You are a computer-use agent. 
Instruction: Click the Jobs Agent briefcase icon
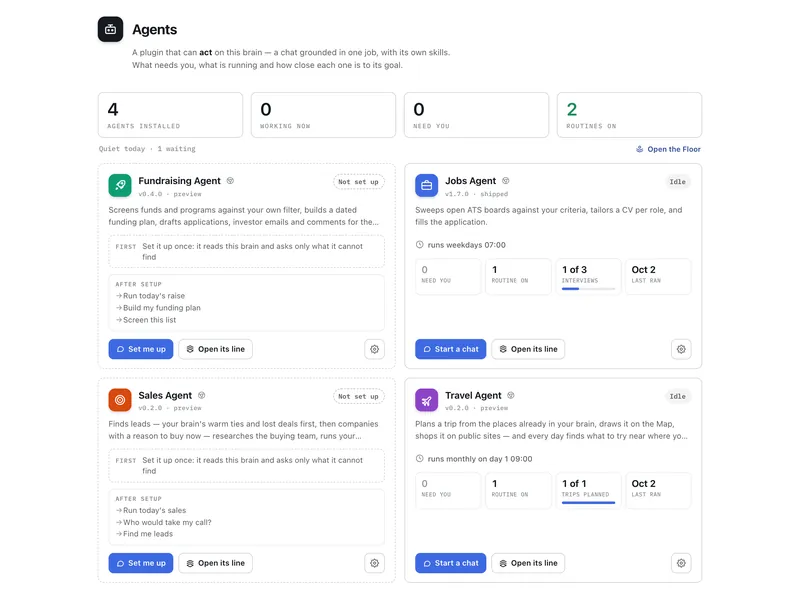coord(427,185)
